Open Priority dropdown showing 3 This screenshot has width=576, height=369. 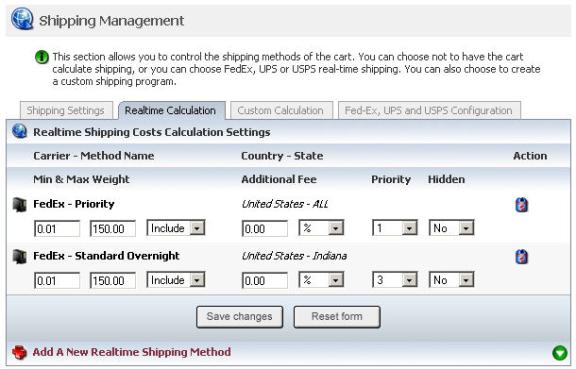click(395, 280)
